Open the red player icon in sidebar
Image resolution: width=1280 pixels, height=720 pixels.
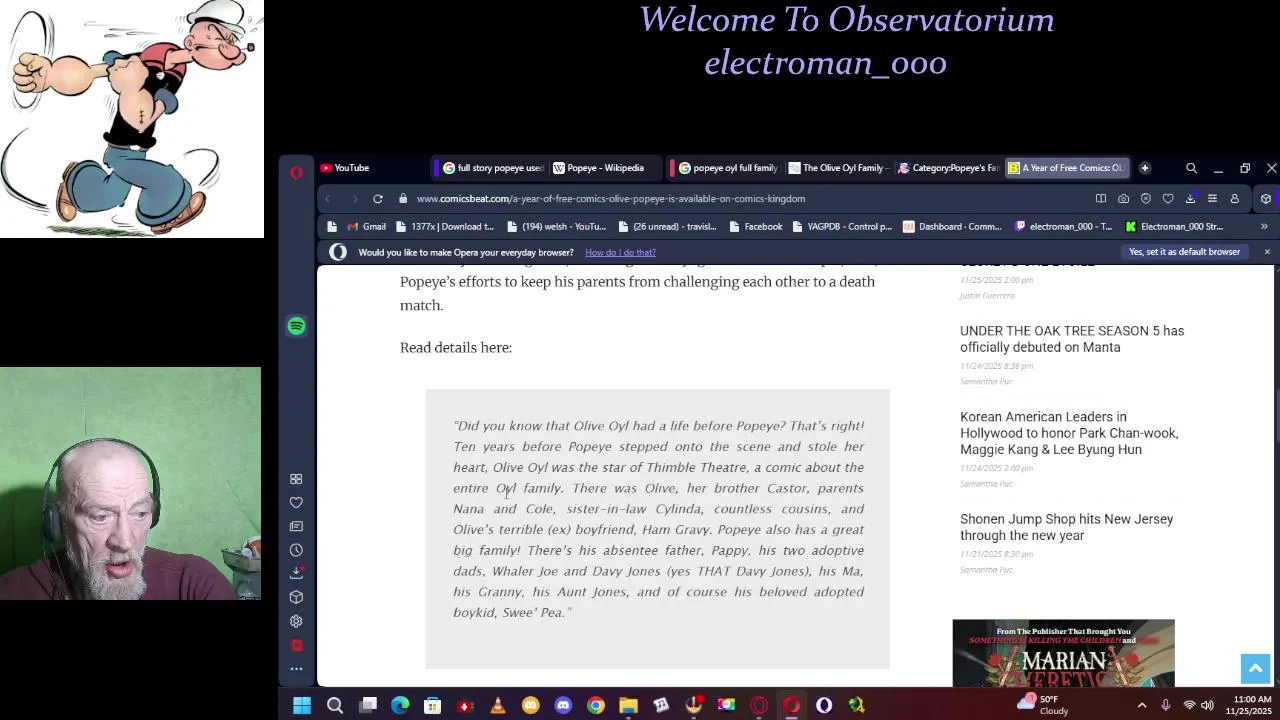click(x=296, y=645)
